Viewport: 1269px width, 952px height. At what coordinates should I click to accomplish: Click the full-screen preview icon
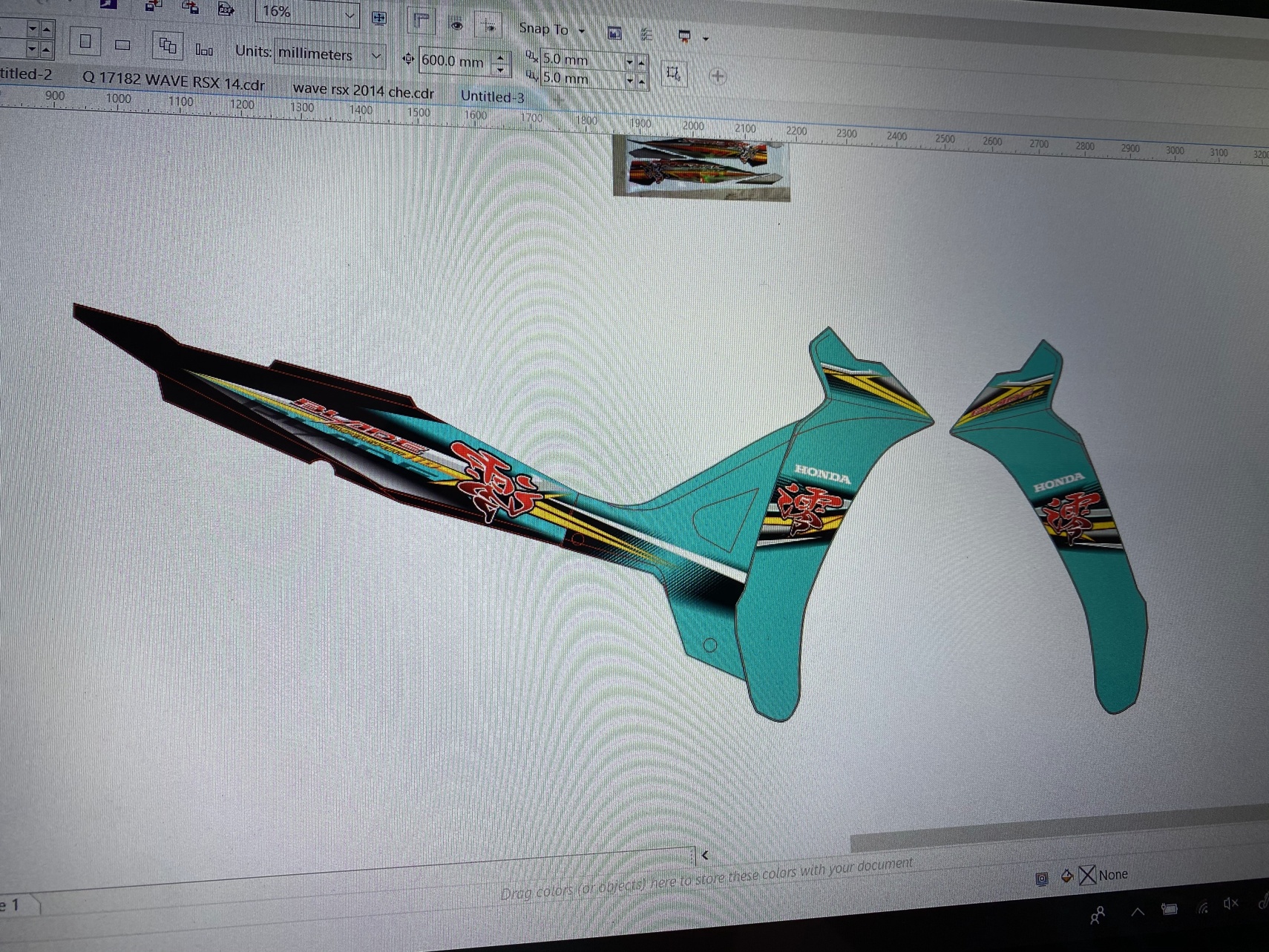[x=379, y=17]
